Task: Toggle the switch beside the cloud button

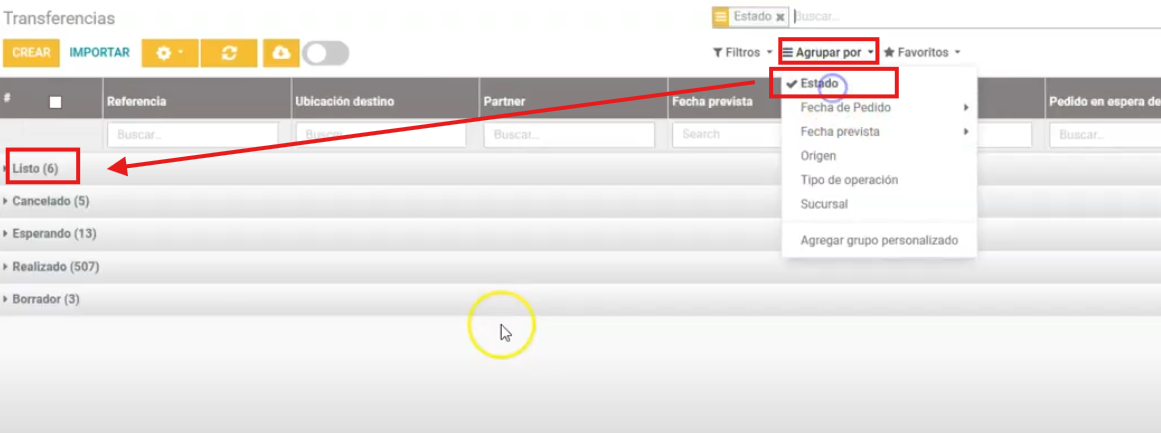Action: [x=326, y=53]
